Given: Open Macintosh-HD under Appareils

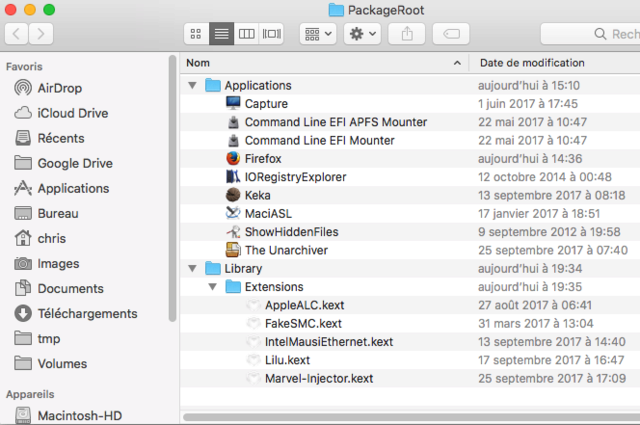Looking at the screenshot, I should tap(68, 416).
